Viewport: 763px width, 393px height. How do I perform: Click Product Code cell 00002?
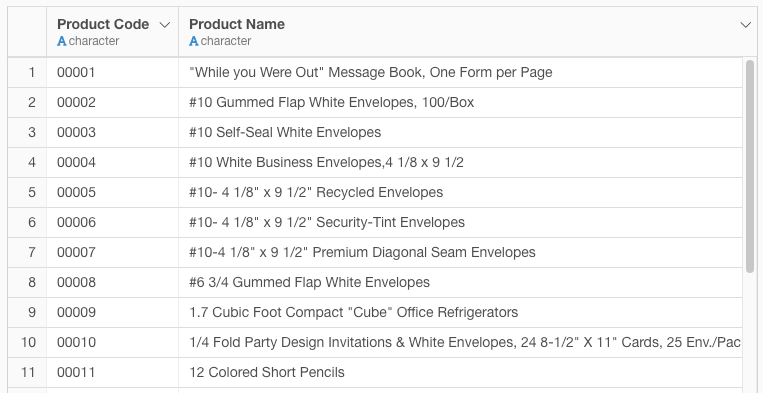click(x=112, y=103)
